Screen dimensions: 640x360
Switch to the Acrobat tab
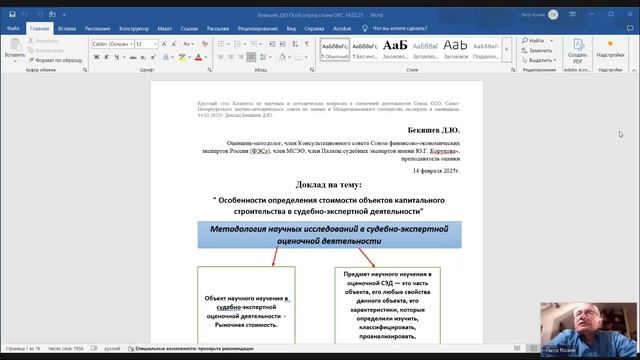point(342,29)
